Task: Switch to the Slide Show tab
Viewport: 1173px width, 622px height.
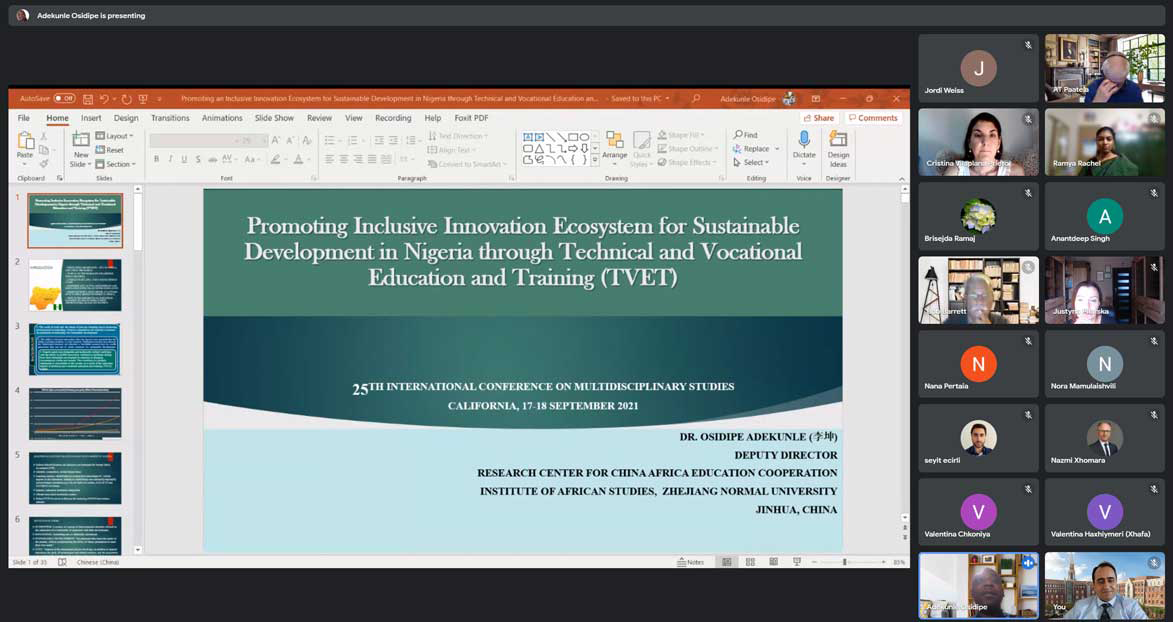Action: (274, 118)
